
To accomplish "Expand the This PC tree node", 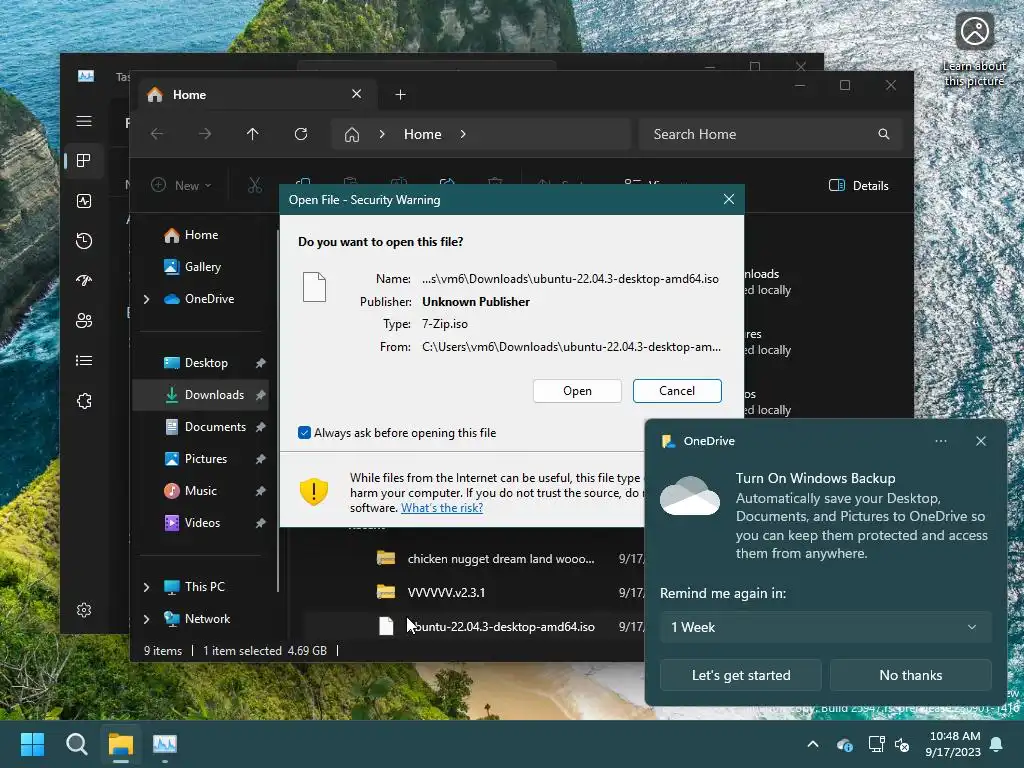I will tap(146, 587).
